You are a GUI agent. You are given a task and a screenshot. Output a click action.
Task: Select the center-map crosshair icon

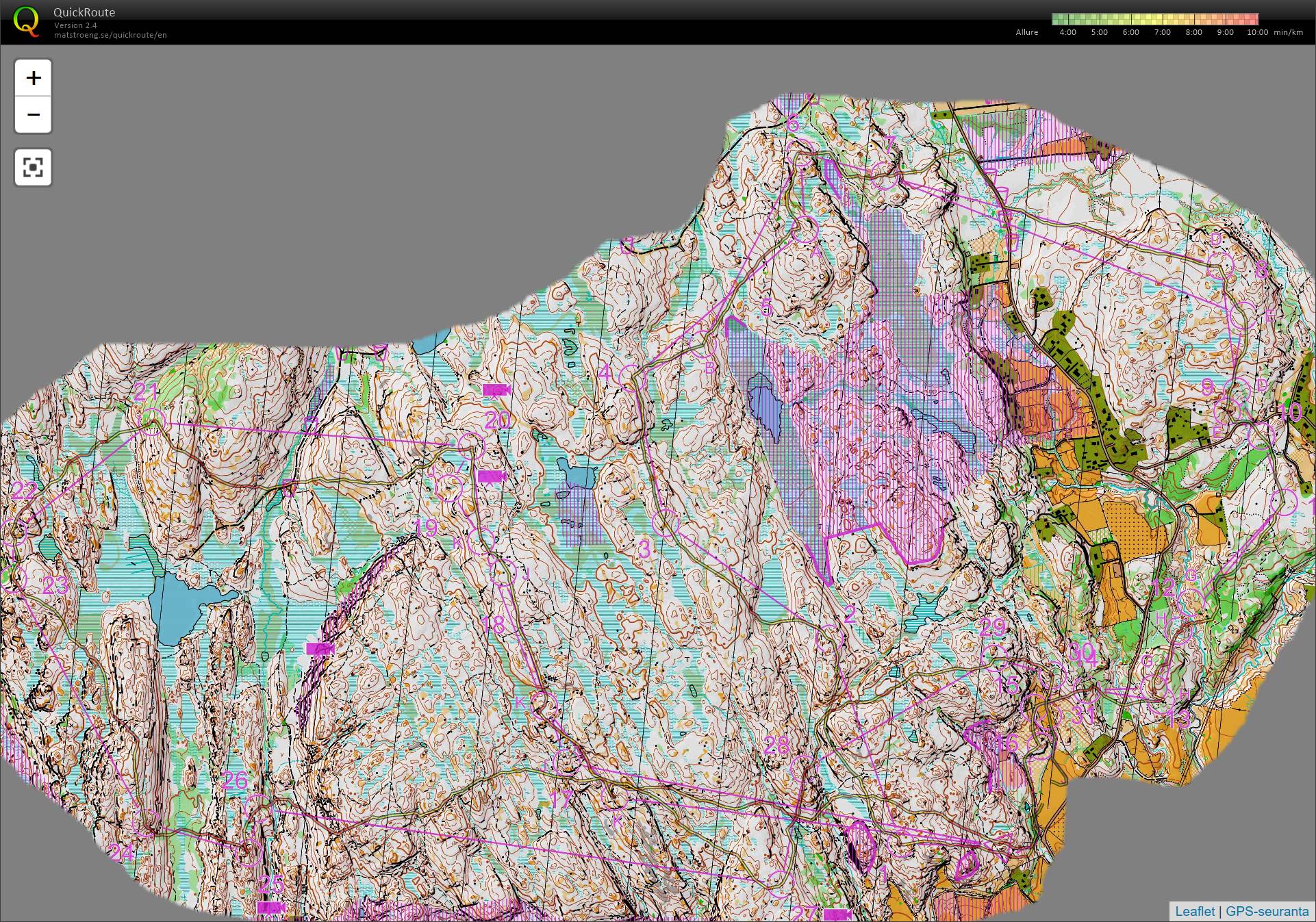tap(32, 167)
